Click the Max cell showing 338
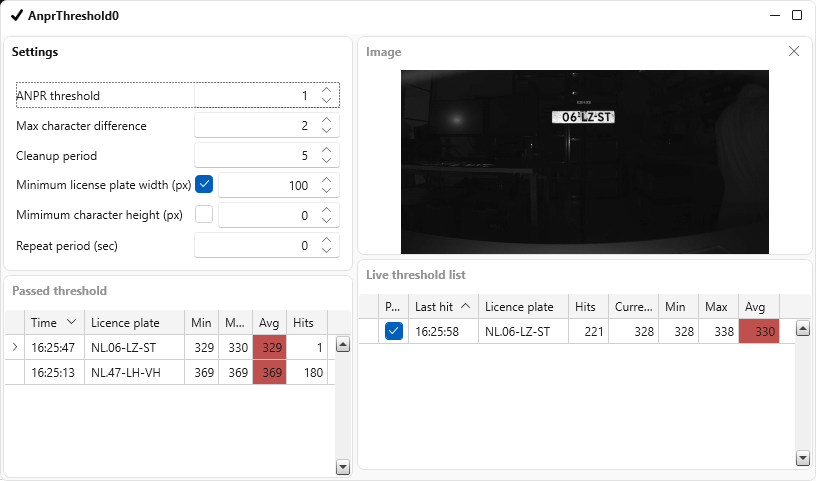Image resolution: width=816 pixels, height=481 pixels. [718, 331]
